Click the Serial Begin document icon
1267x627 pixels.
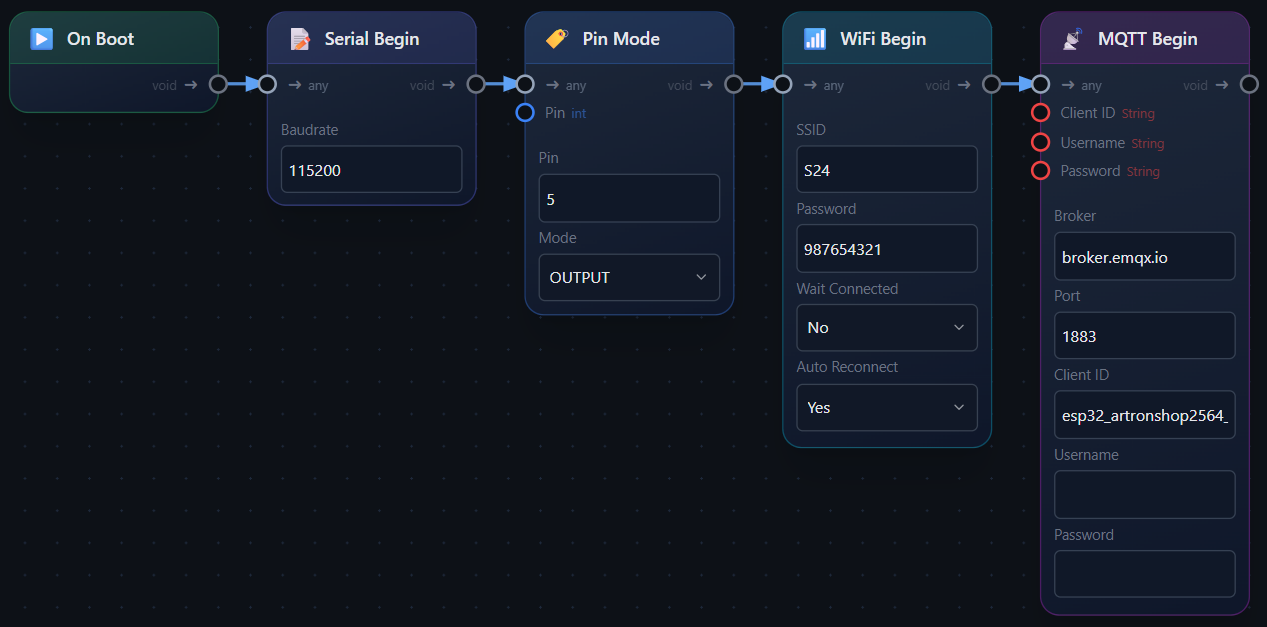tap(299, 39)
